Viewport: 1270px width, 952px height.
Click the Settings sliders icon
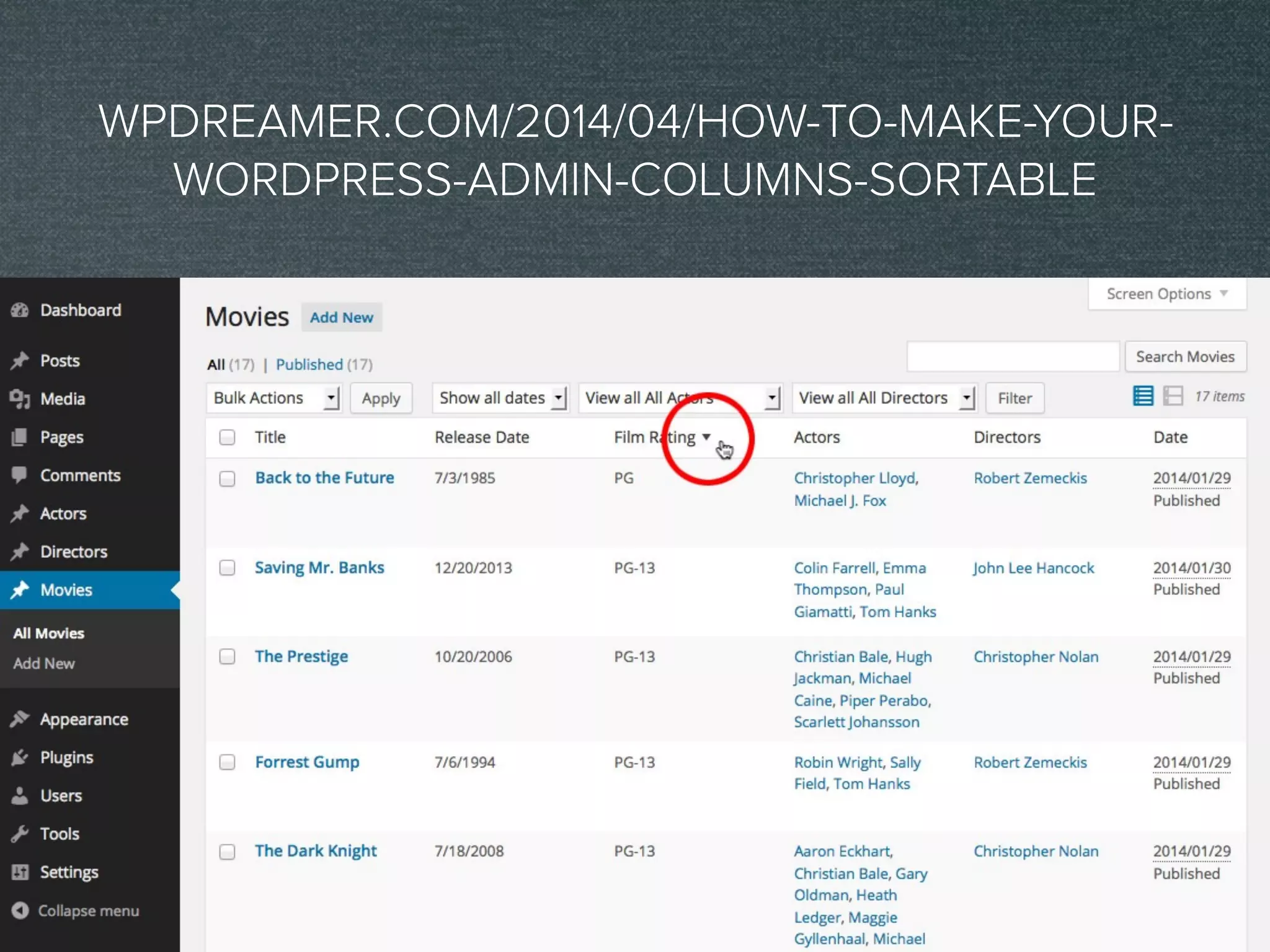click(20, 872)
